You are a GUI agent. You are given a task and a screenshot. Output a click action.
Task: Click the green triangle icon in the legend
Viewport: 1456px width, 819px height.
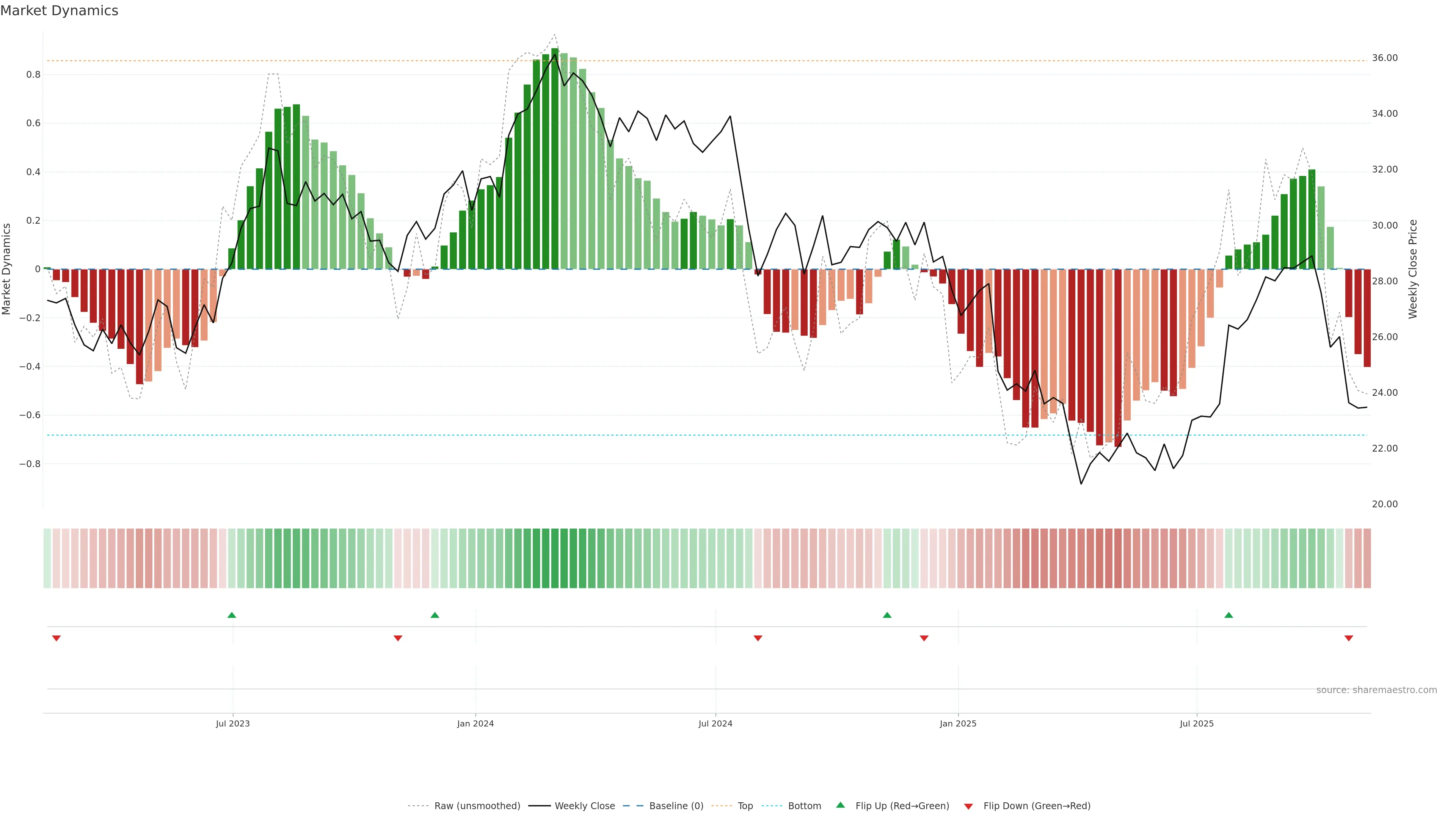click(x=841, y=805)
